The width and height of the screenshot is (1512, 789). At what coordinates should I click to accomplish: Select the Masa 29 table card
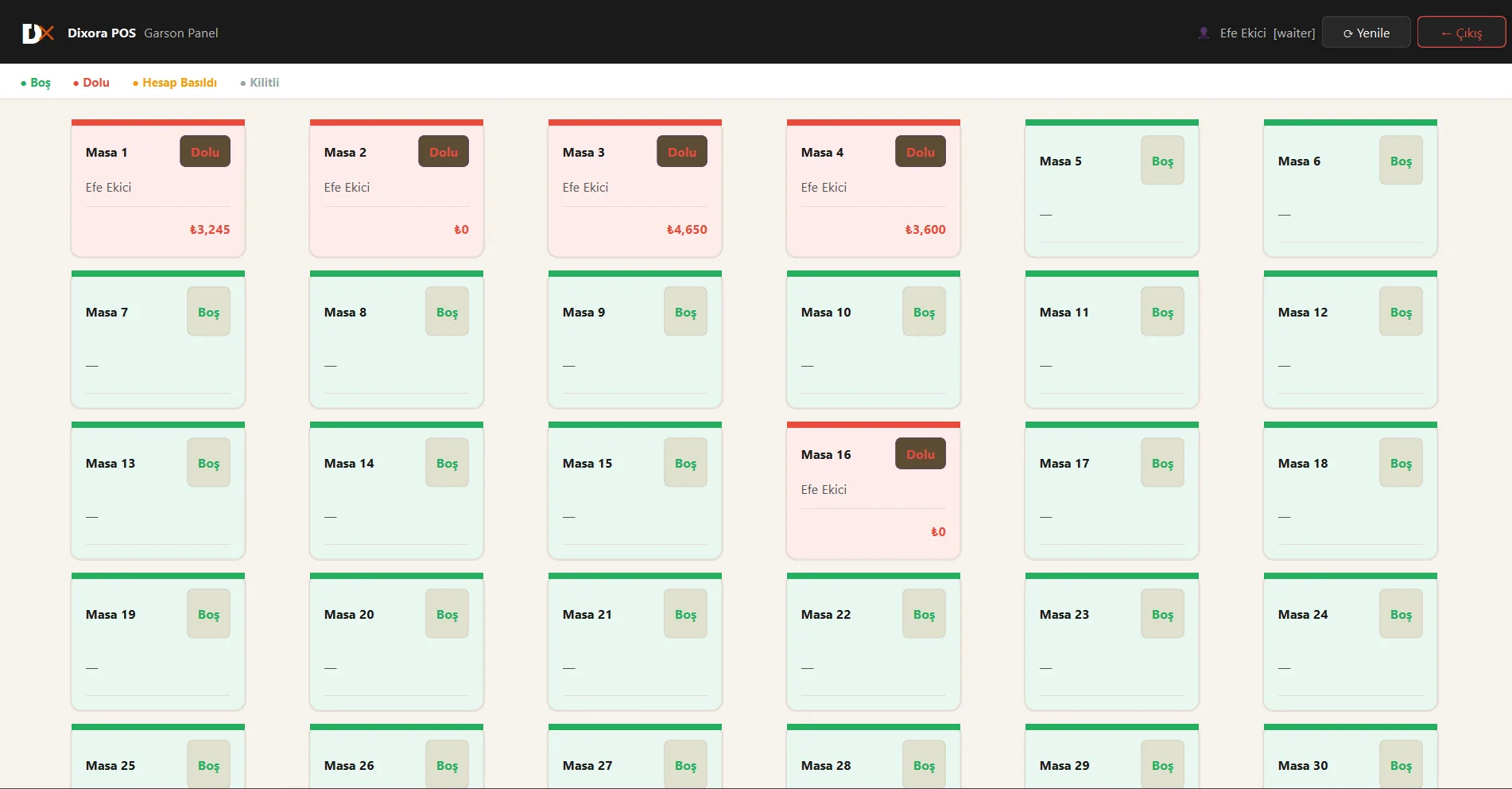(x=1112, y=756)
